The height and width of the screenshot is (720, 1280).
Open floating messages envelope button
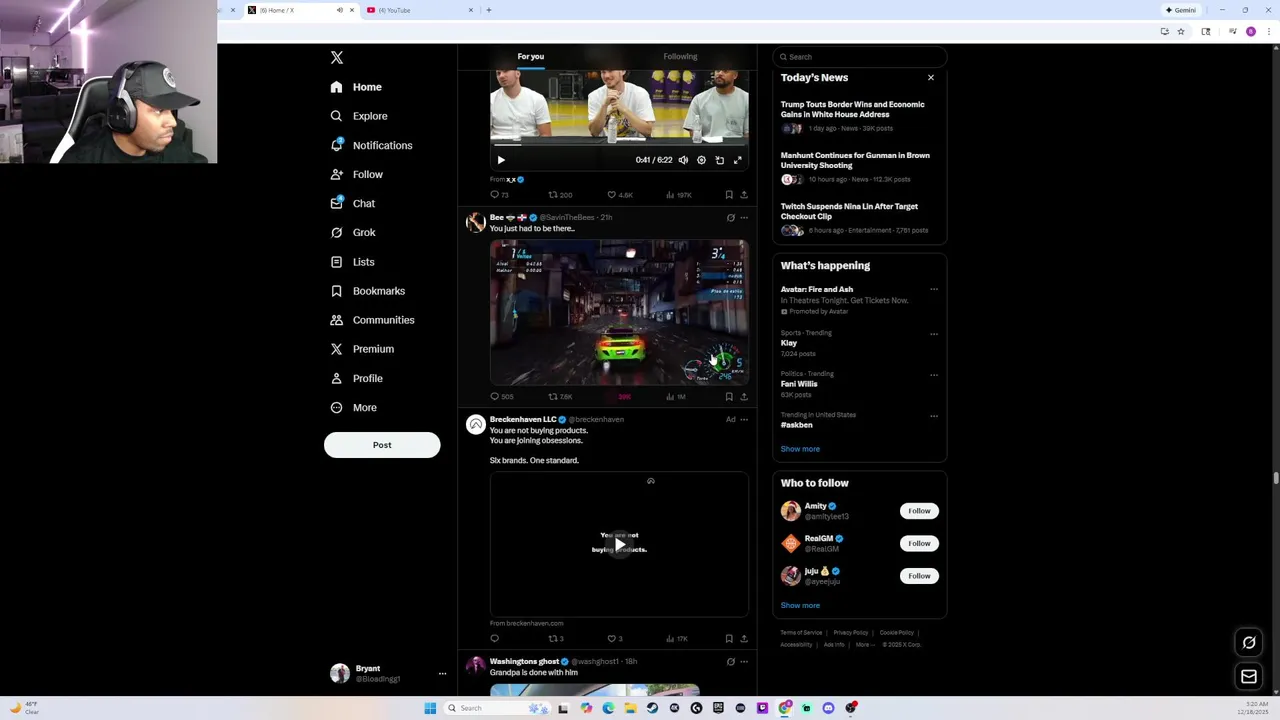pyautogui.click(x=1249, y=677)
